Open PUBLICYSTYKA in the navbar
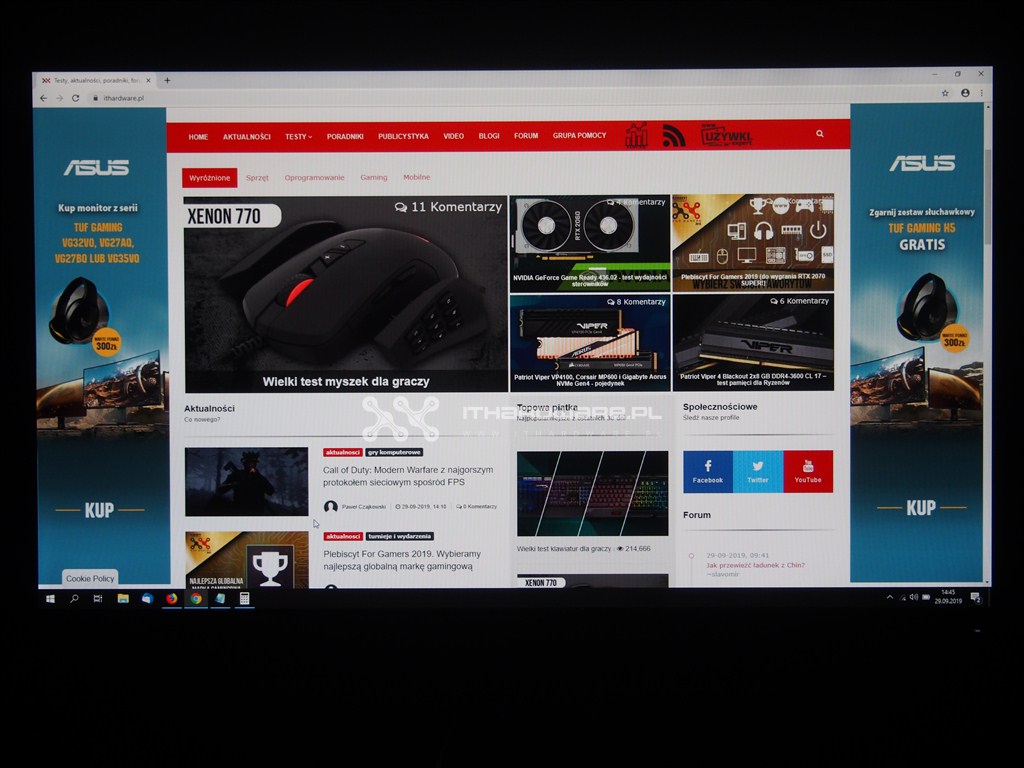This screenshot has height=768, width=1024. pos(403,136)
